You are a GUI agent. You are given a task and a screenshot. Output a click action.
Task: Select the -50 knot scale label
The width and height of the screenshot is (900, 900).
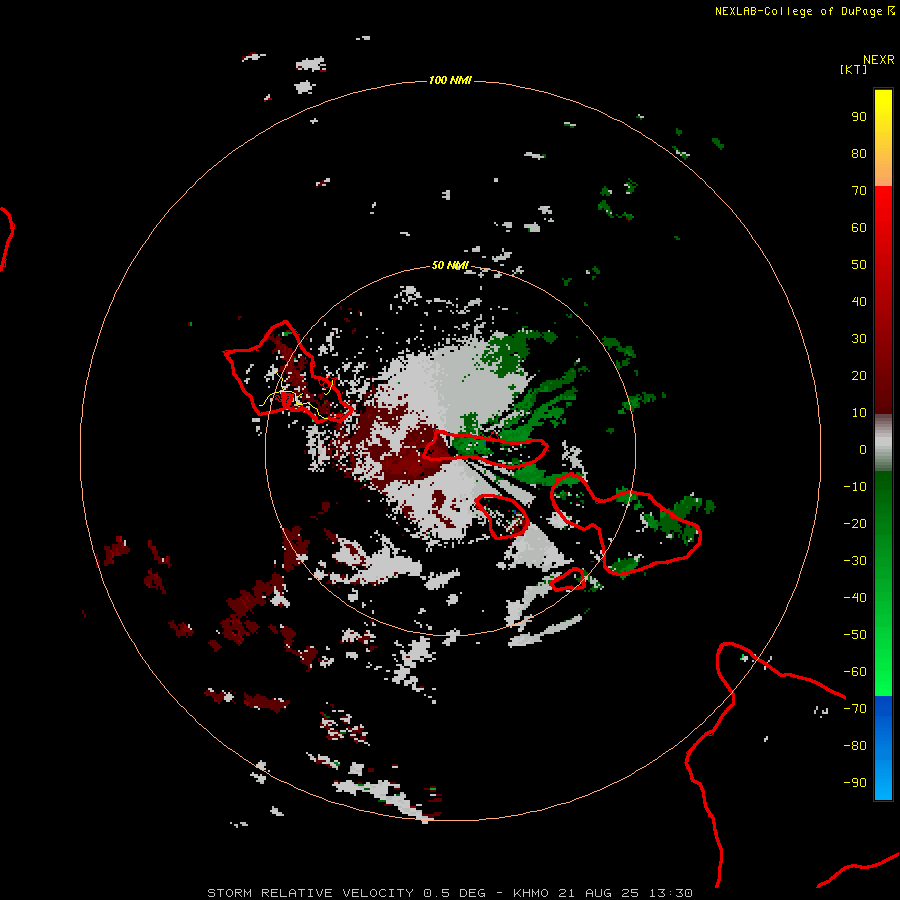(855, 635)
